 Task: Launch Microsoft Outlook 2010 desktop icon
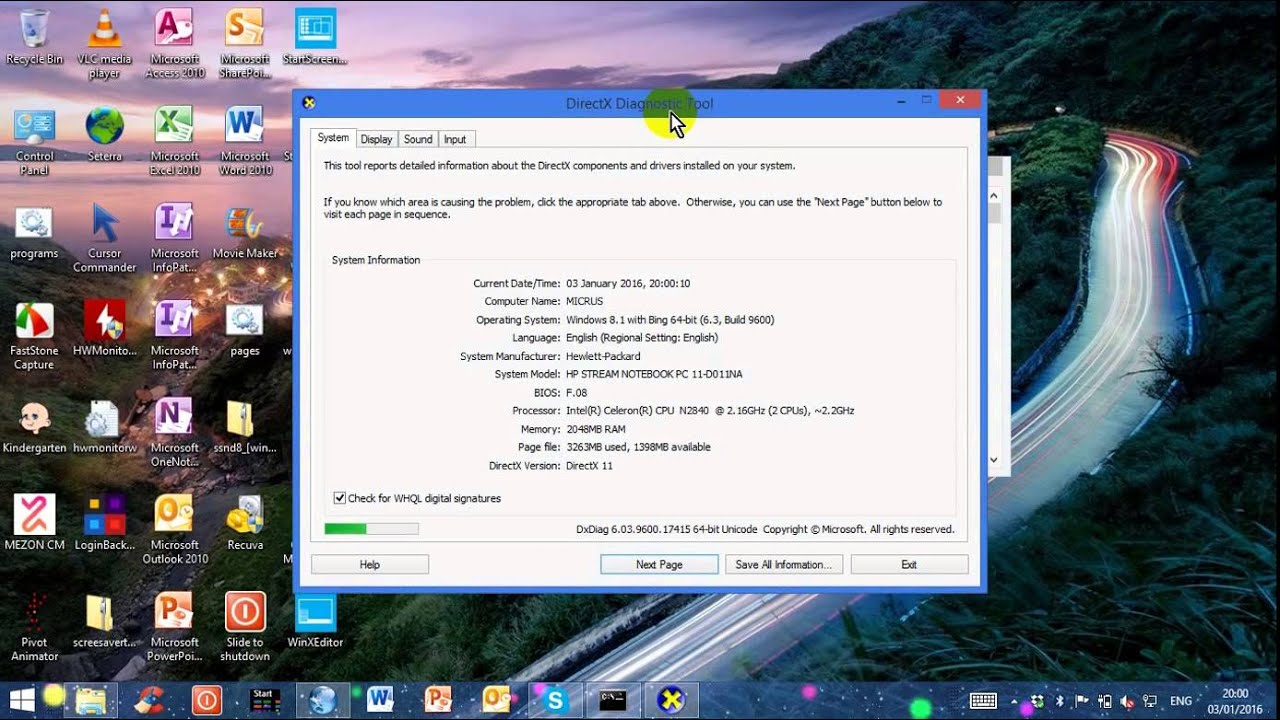(175, 530)
